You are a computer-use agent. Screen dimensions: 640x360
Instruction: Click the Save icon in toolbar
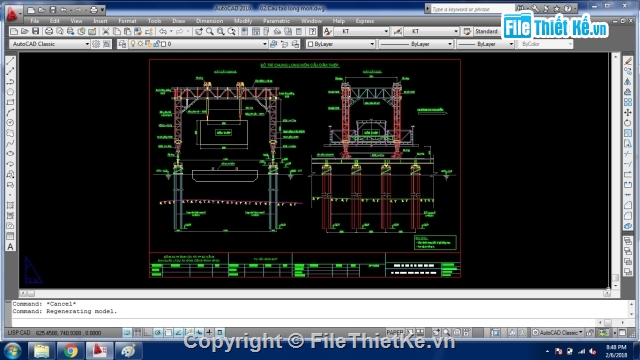click(36, 31)
